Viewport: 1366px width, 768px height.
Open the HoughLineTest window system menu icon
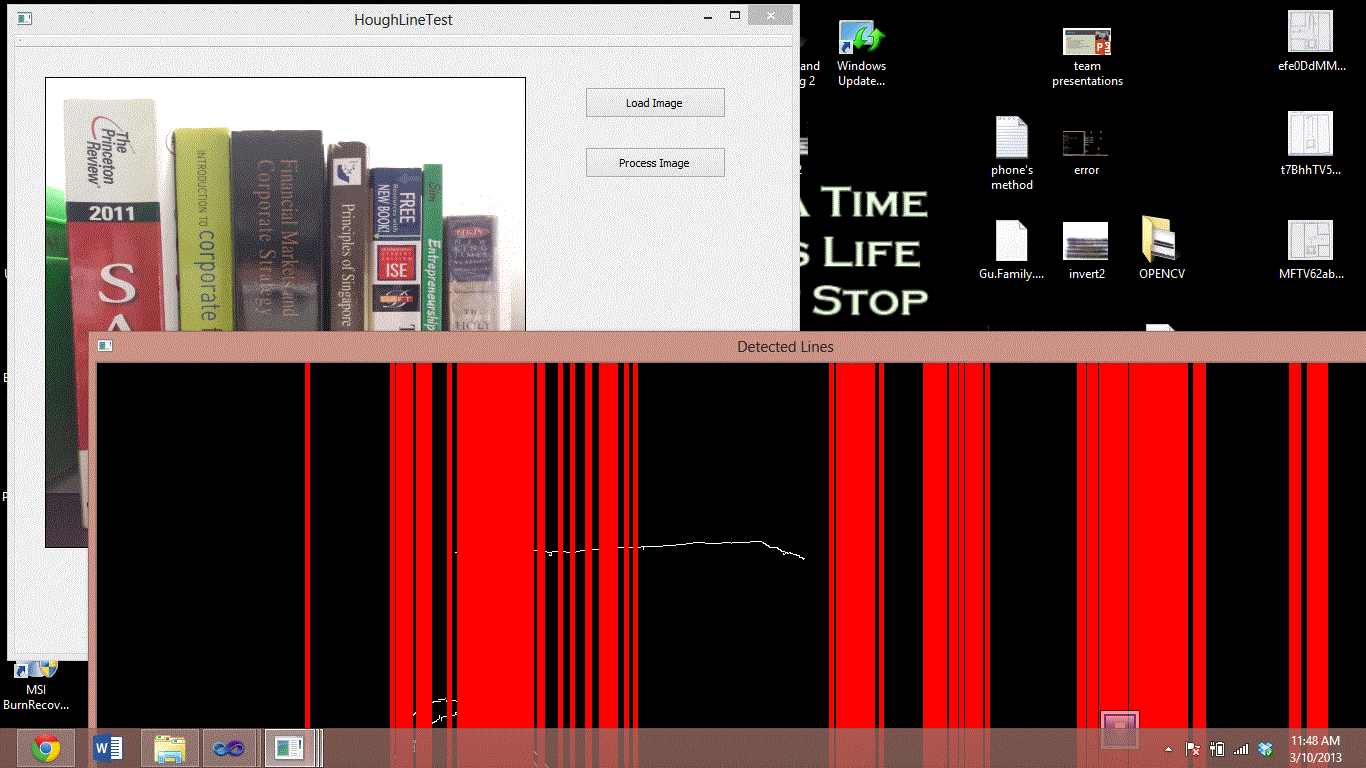coord(24,18)
